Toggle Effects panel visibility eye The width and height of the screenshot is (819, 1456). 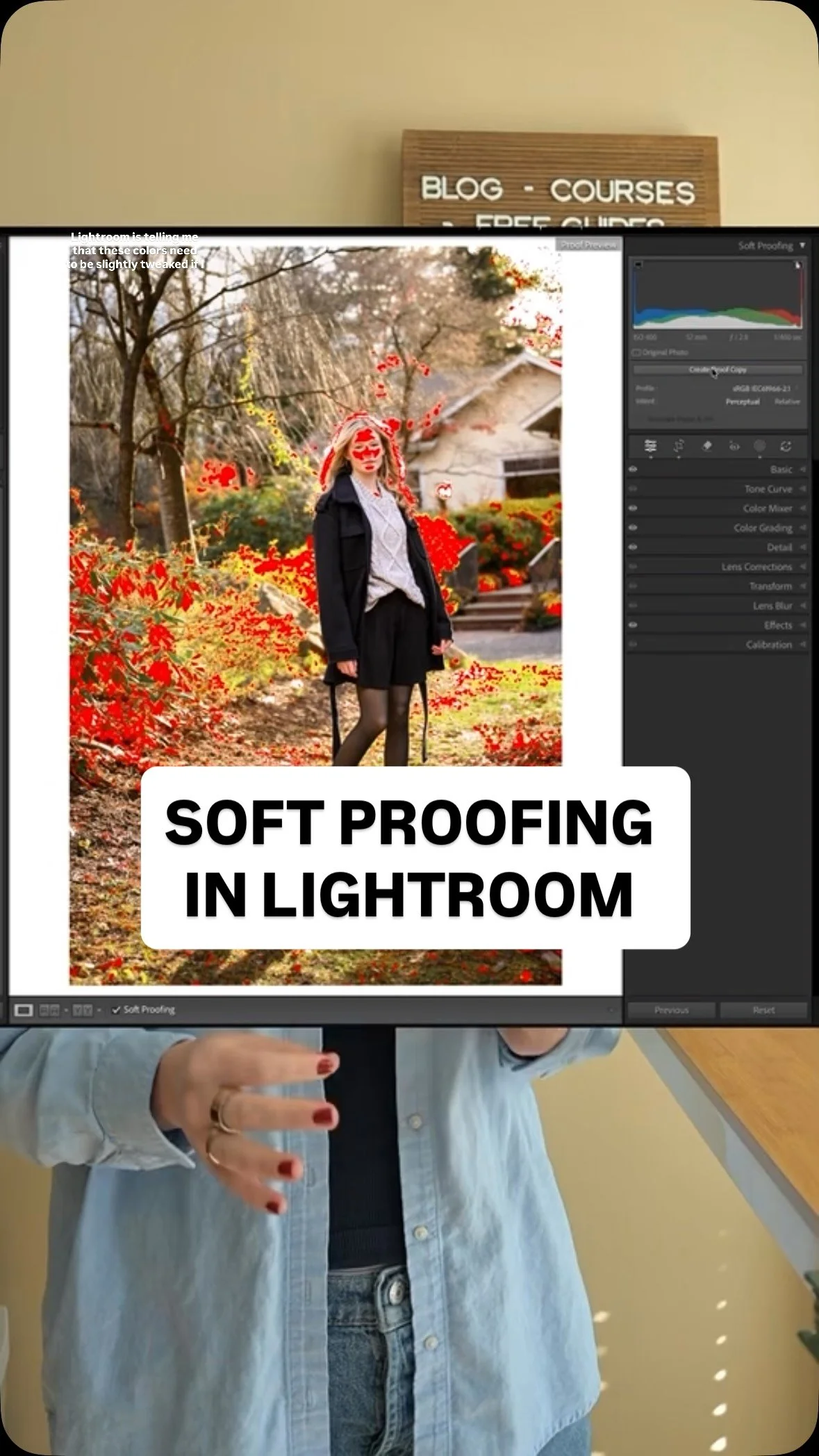pyautogui.click(x=633, y=625)
